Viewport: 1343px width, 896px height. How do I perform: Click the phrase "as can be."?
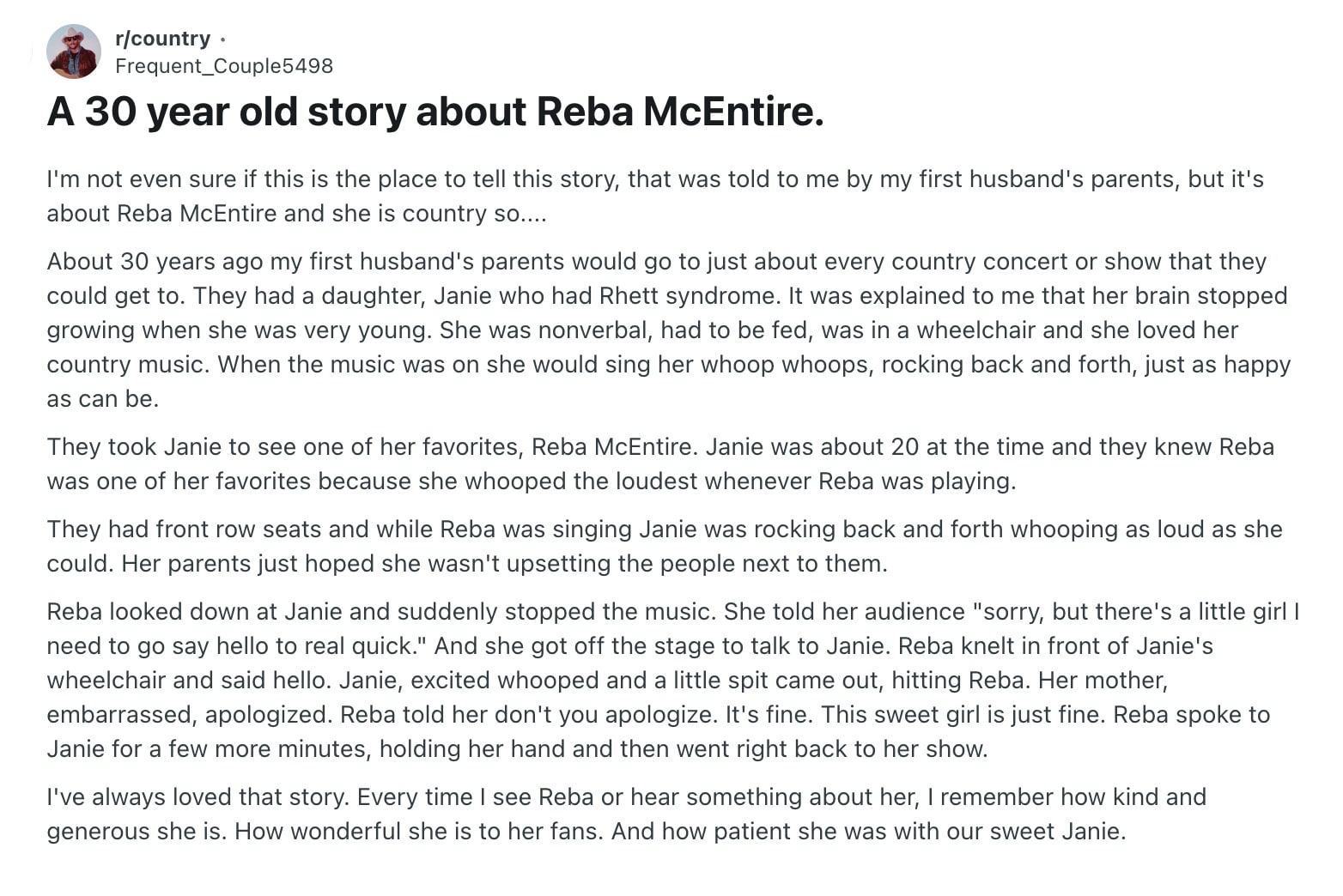point(103,399)
